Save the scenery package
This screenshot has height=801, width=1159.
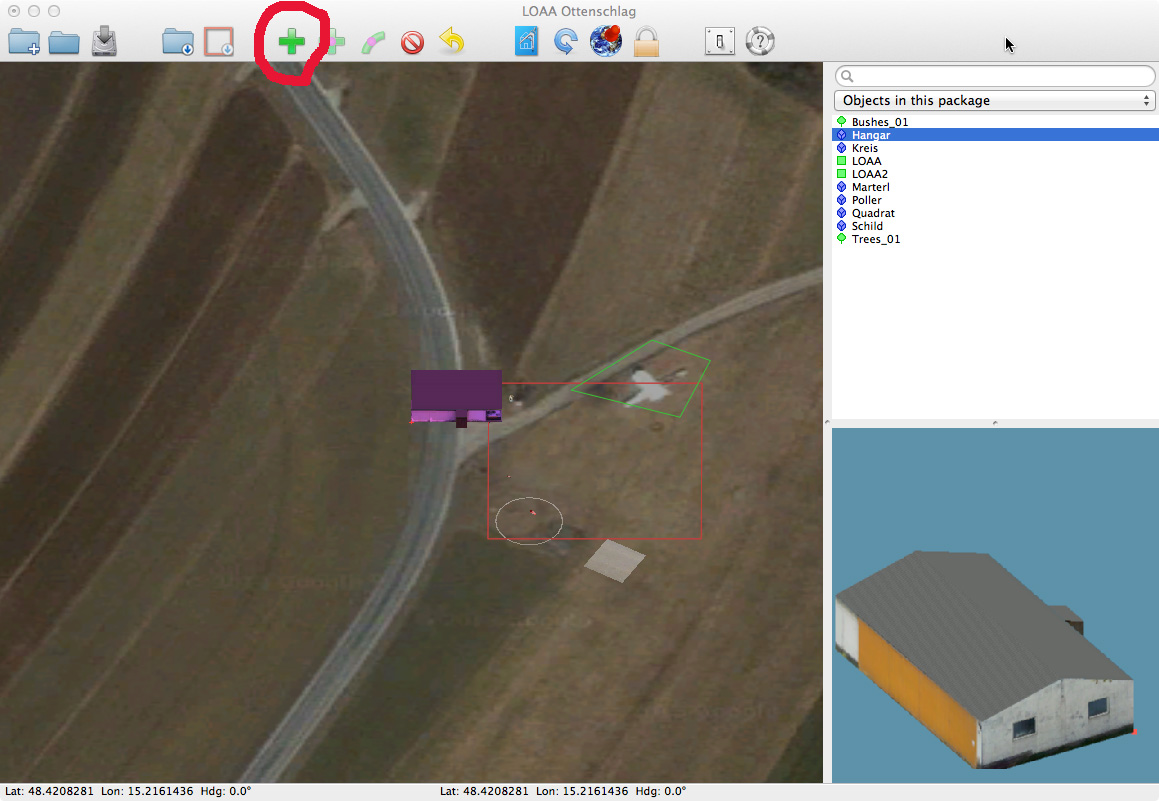tap(105, 42)
